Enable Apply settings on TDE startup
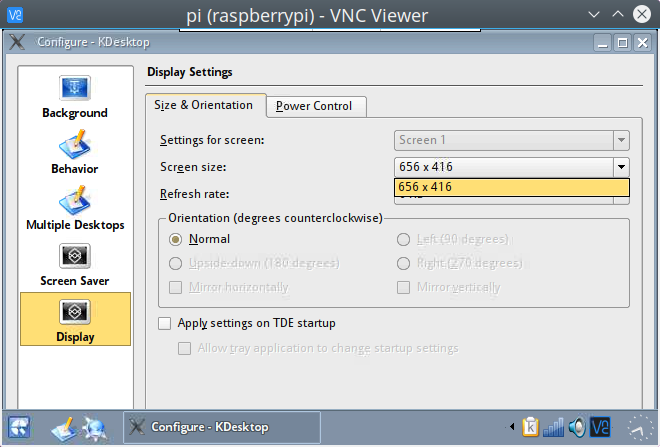This screenshot has height=447, width=660. (x=166, y=323)
